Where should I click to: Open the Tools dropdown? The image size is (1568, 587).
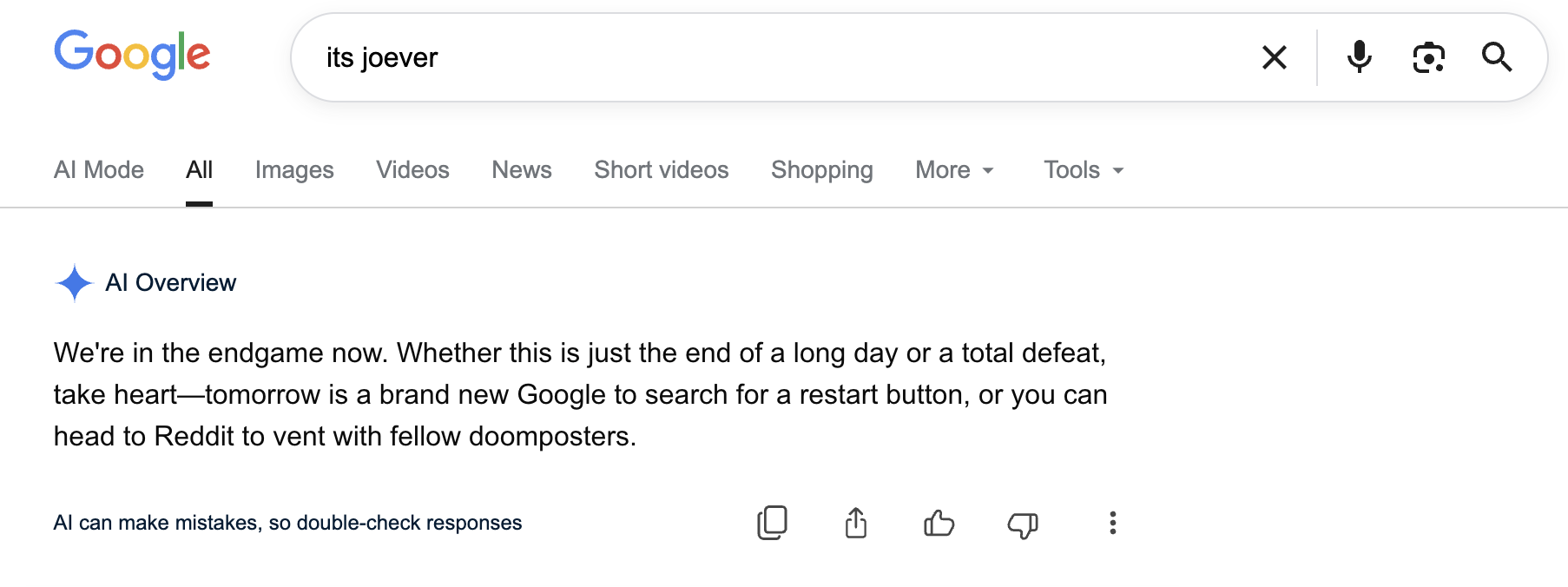(x=1084, y=170)
